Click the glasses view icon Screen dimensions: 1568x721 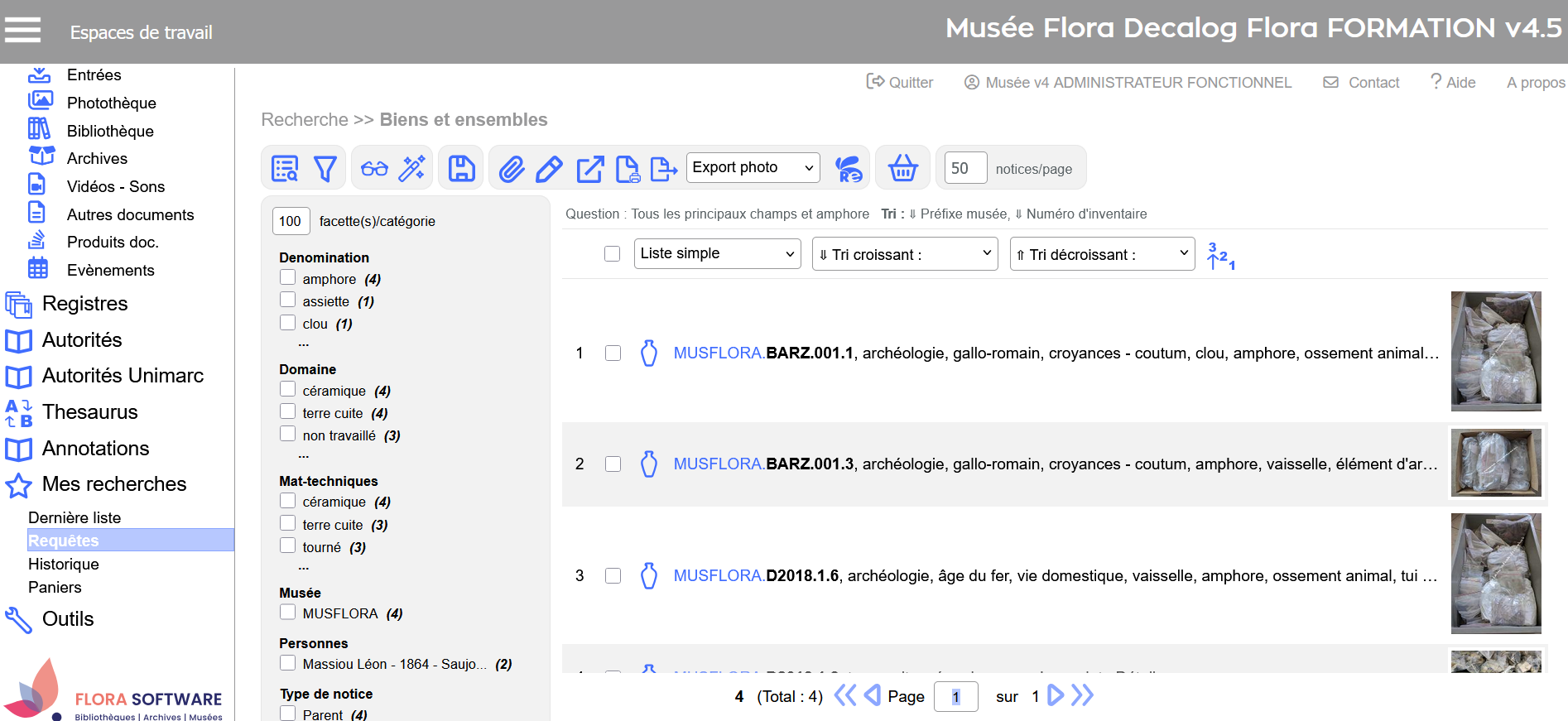tap(374, 169)
